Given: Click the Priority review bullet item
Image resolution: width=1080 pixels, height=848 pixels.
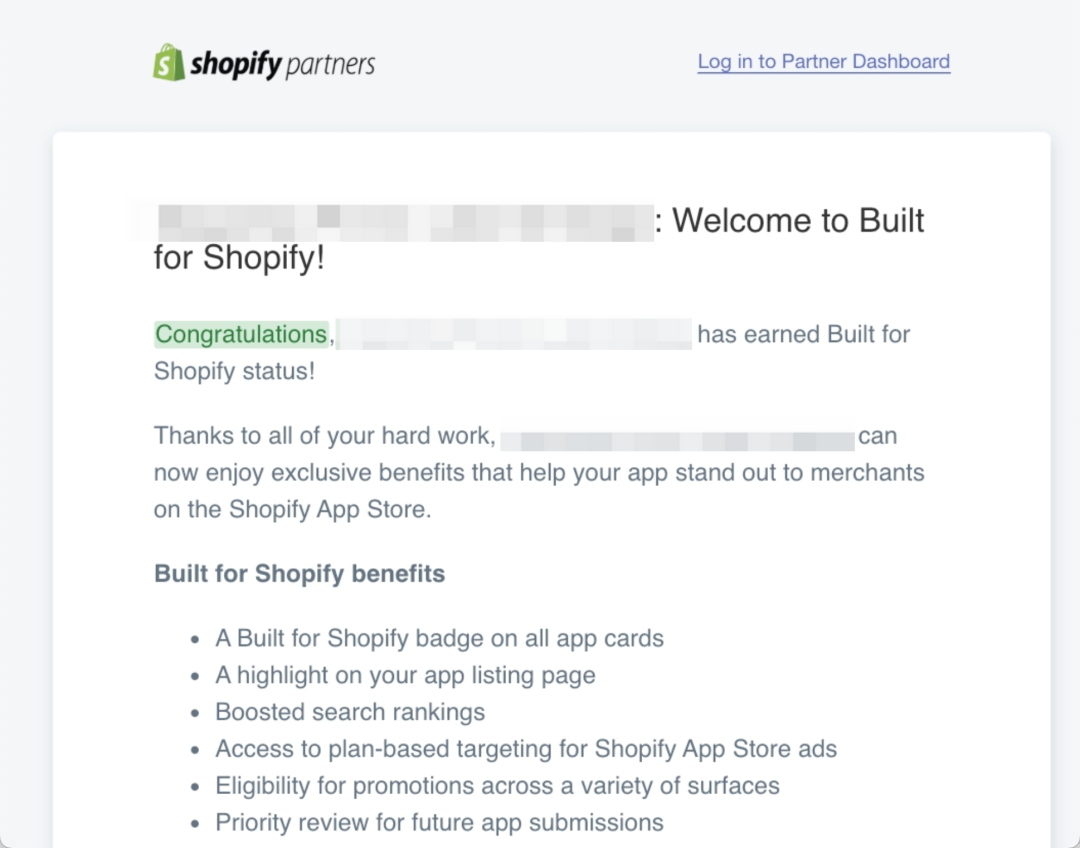Looking at the screenshot, I should tap(439, 823).
